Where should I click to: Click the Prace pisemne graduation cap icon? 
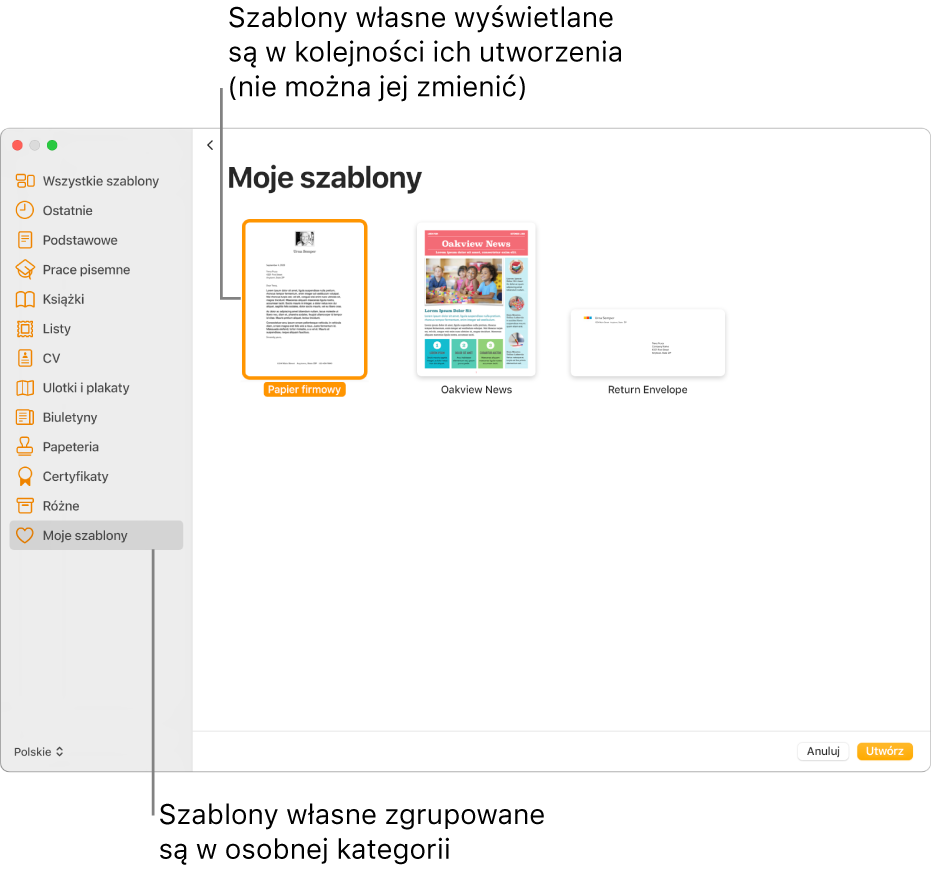click(25, 270)
